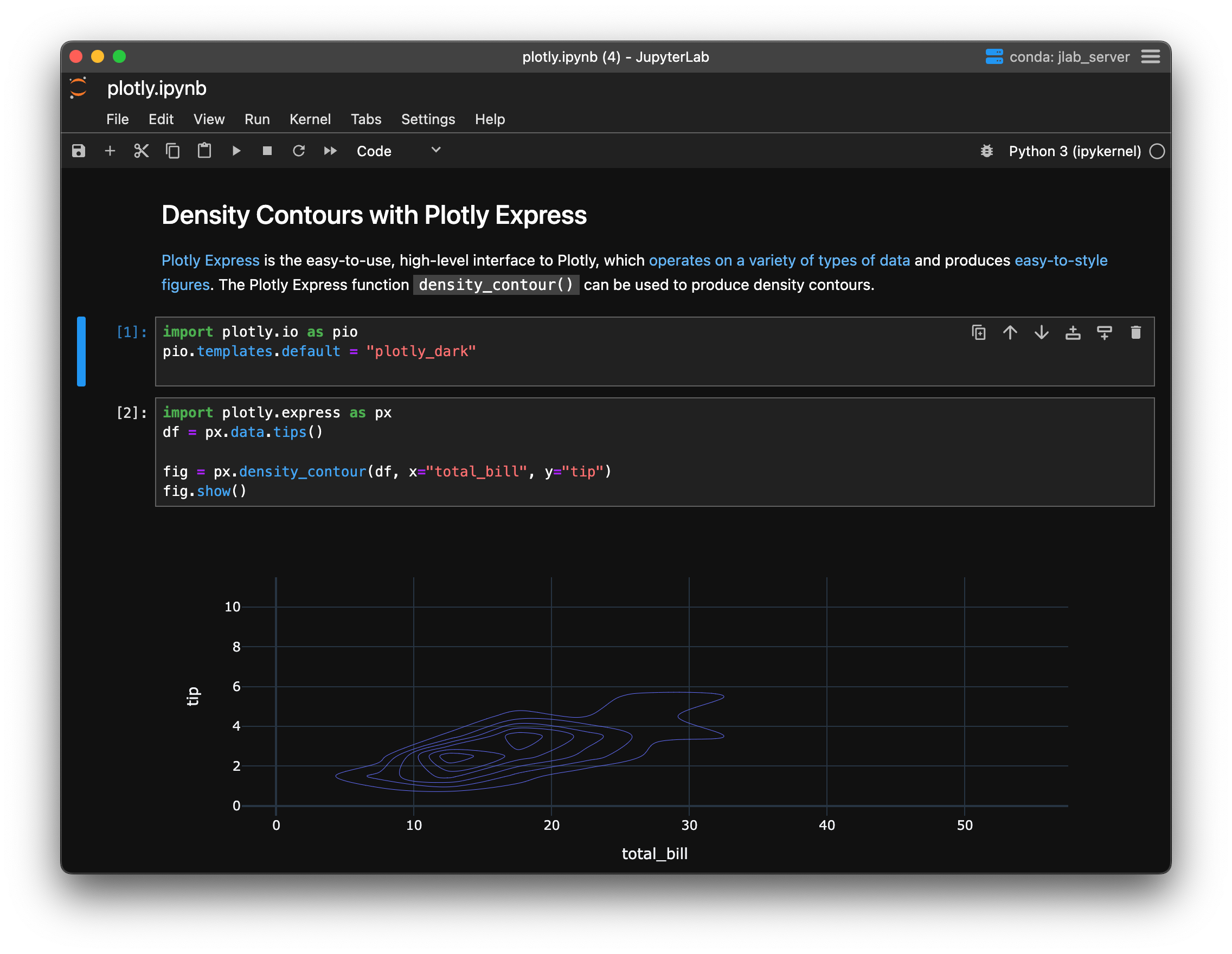The height and width of the screenshot is (954, 1232).
Task: Open the hamburger menu in the title bar
Action: pyautogui.click(x=1151, y=57)
